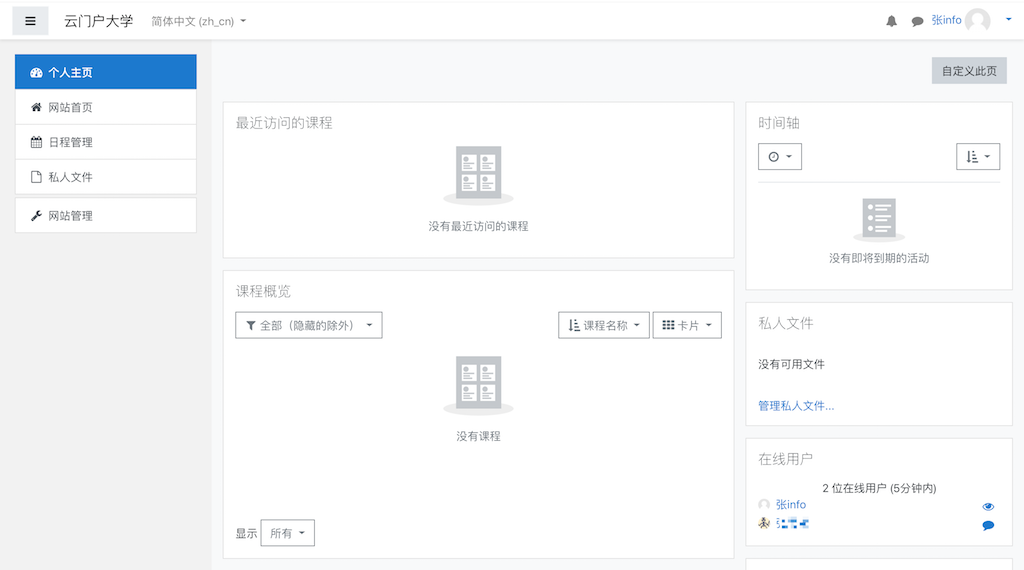Viewport: 1024px width, 570px height.
Task: Open 日程管理 in the sidebar
Action: click(106, 142)
